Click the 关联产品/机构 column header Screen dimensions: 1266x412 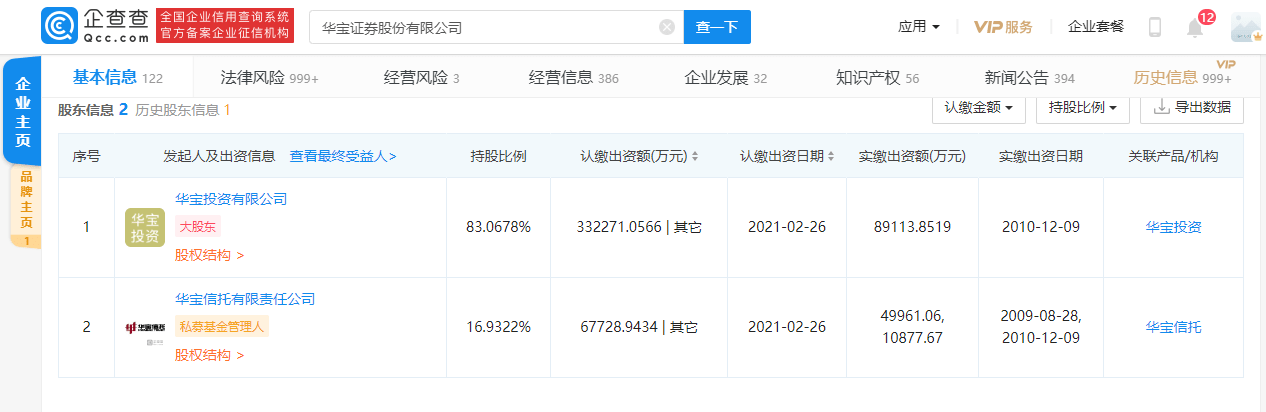pyautogui.click(x=1173, y=157)
